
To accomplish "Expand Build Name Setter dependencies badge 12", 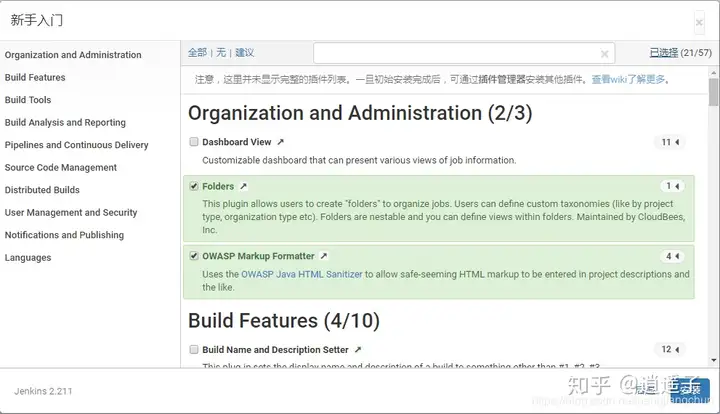I will 670,349.
